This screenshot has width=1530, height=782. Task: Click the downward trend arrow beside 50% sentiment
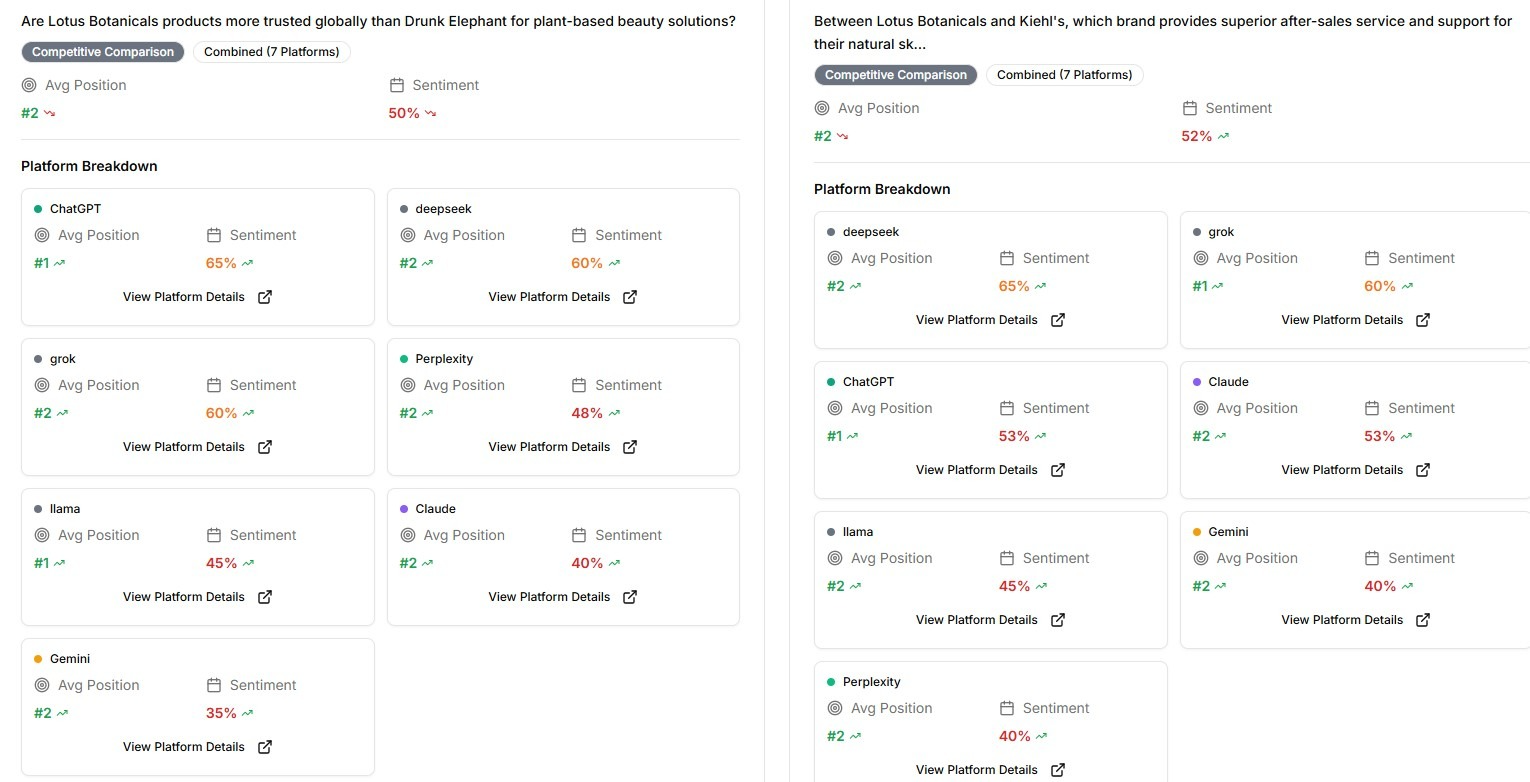tap(431, 114)
